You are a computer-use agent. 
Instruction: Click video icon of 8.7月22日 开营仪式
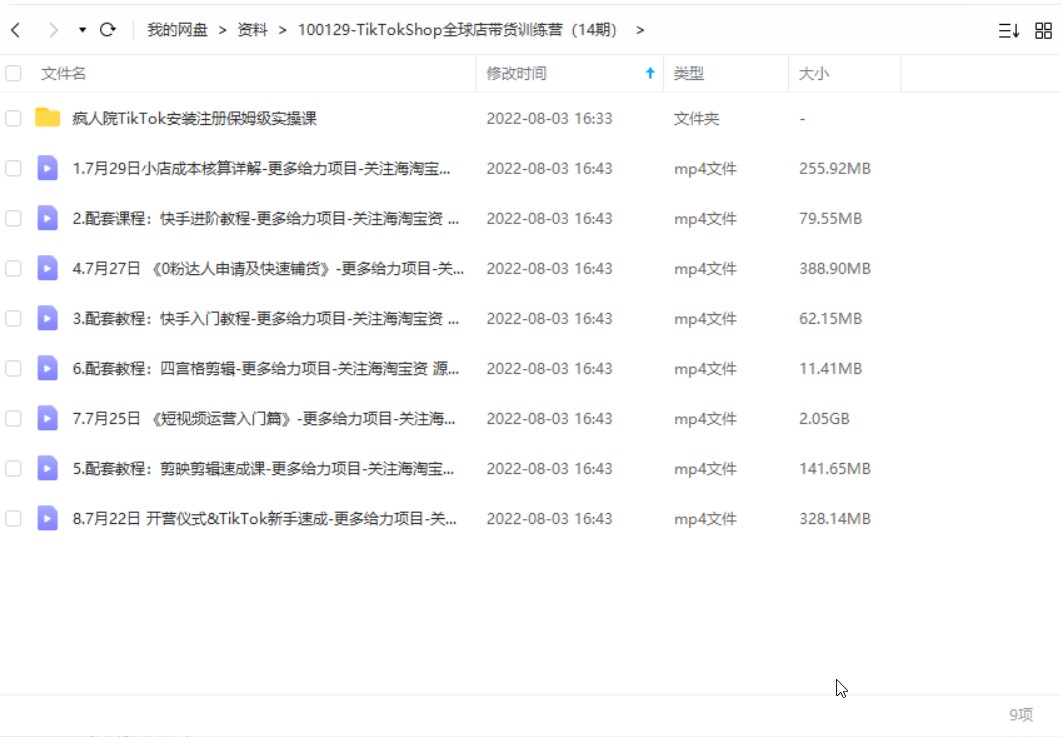[x=47, y=518]
